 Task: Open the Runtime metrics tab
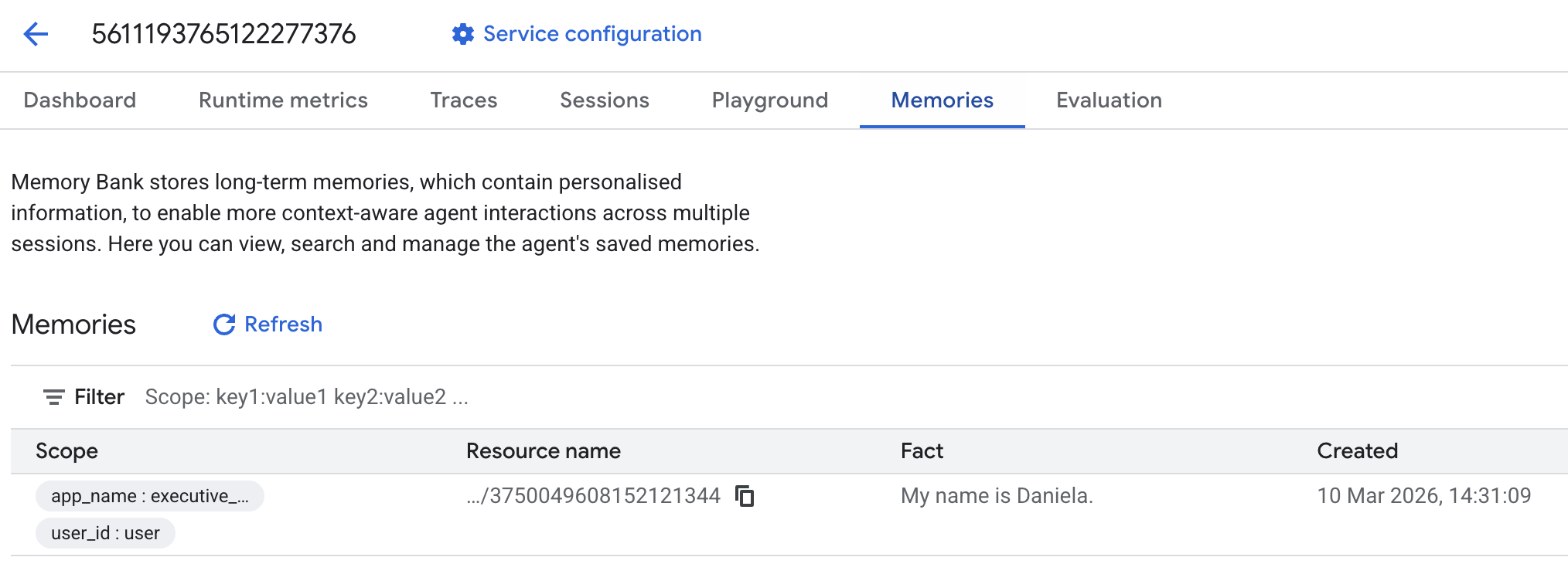click(x=283, y=100)
